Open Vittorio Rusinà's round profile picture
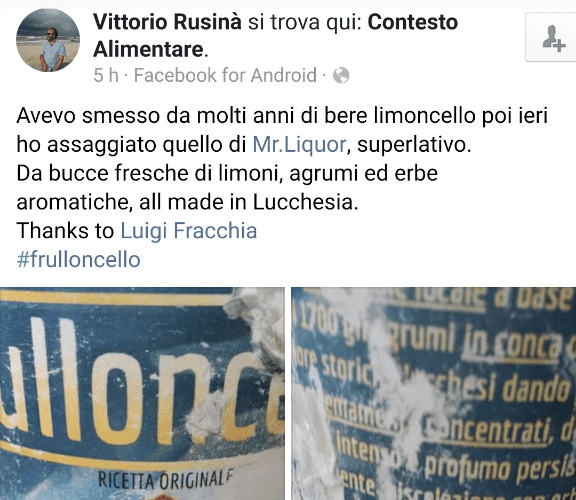The height and width of the screenshot is (500, 576). [48, 40]
